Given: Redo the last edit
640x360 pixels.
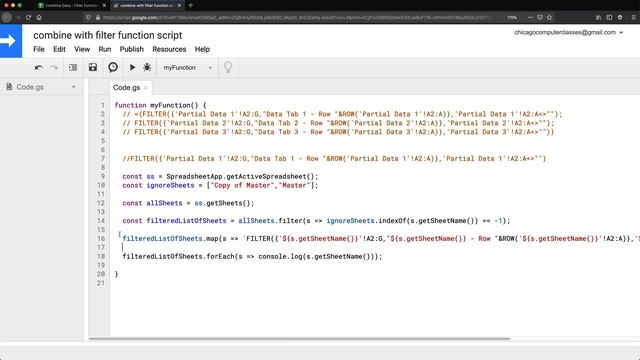Looking at the screenshot, I should [x=54, y=68].
